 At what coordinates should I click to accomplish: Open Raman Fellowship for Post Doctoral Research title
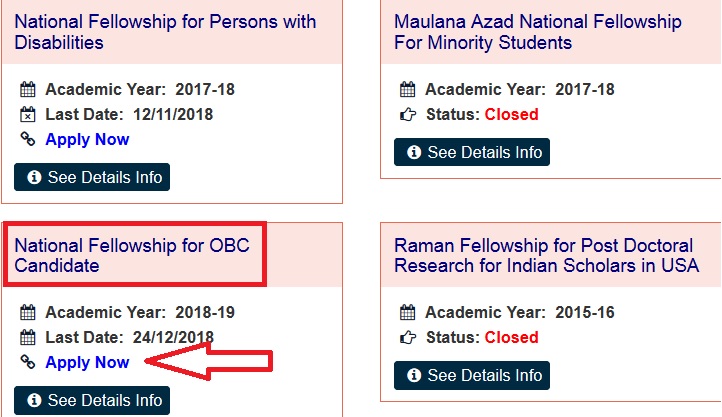point(547,255)
